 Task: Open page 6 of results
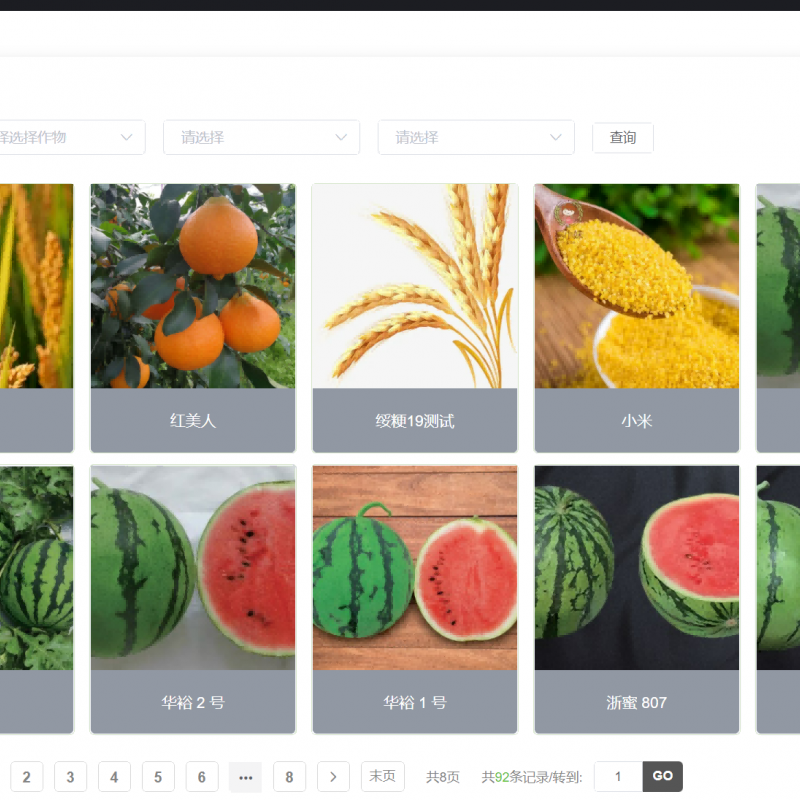(x=202, y=777)
